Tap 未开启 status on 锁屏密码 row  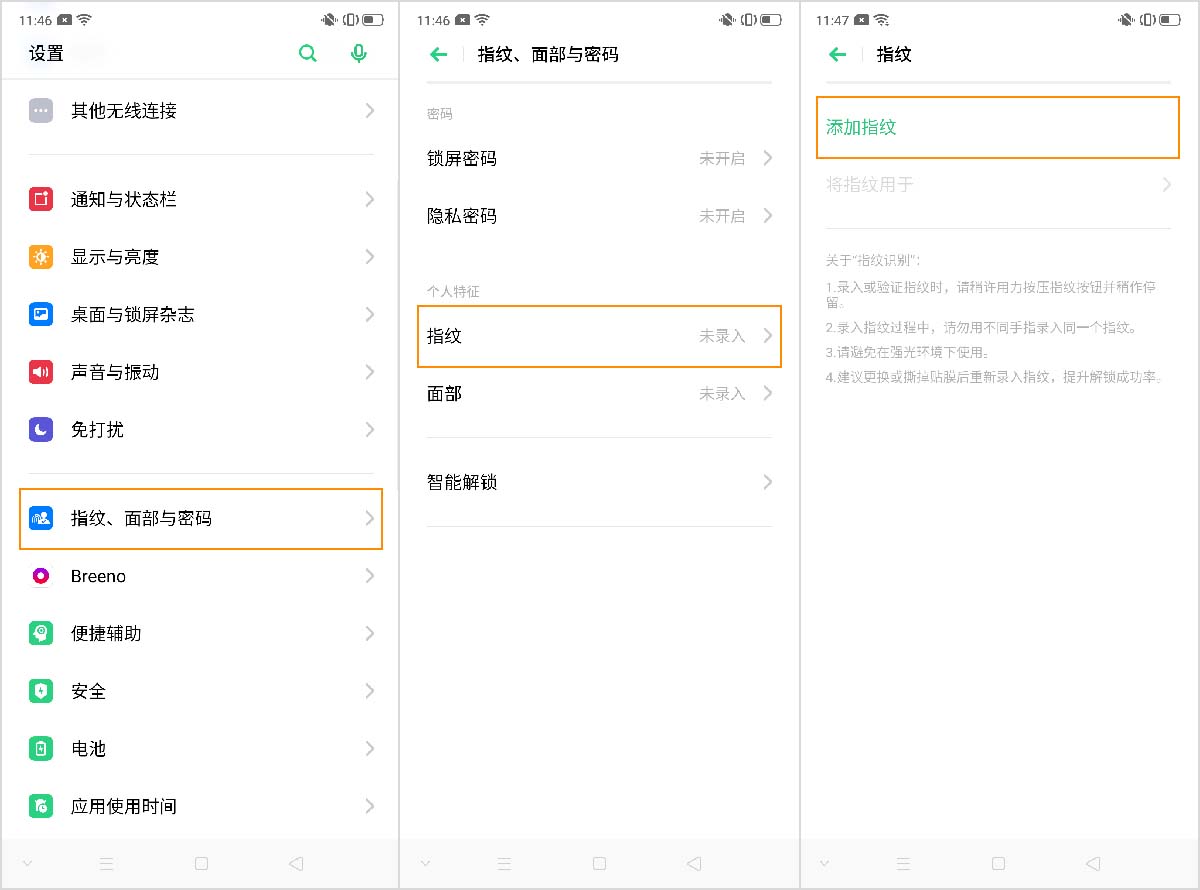click(722, 158)
